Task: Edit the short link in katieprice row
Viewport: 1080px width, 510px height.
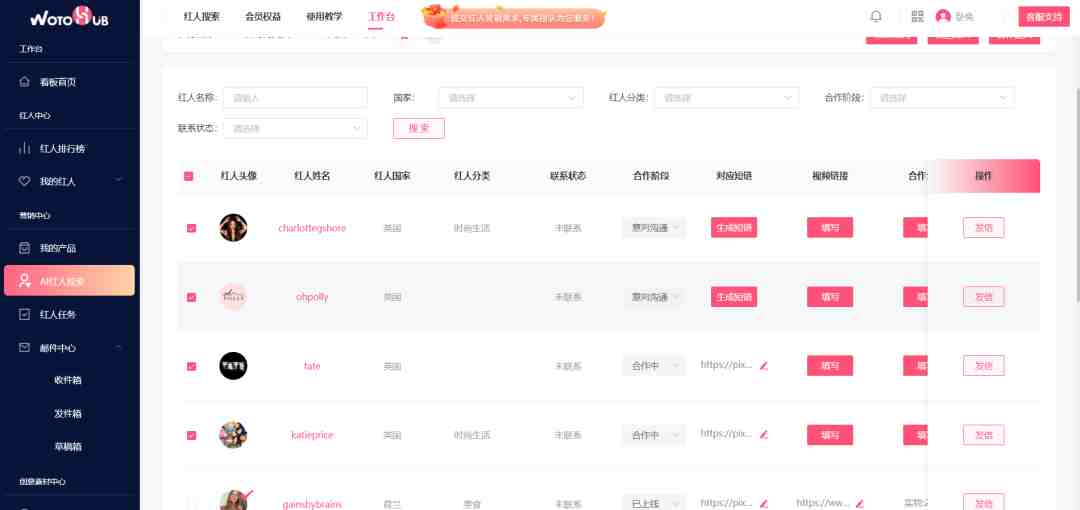Action: (x=763, y=434)
